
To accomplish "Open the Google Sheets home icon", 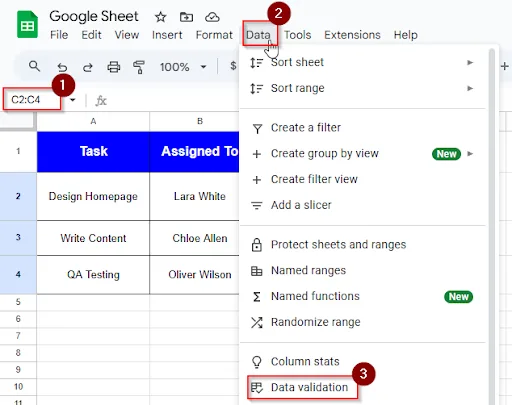I will (x=27, y=25).
